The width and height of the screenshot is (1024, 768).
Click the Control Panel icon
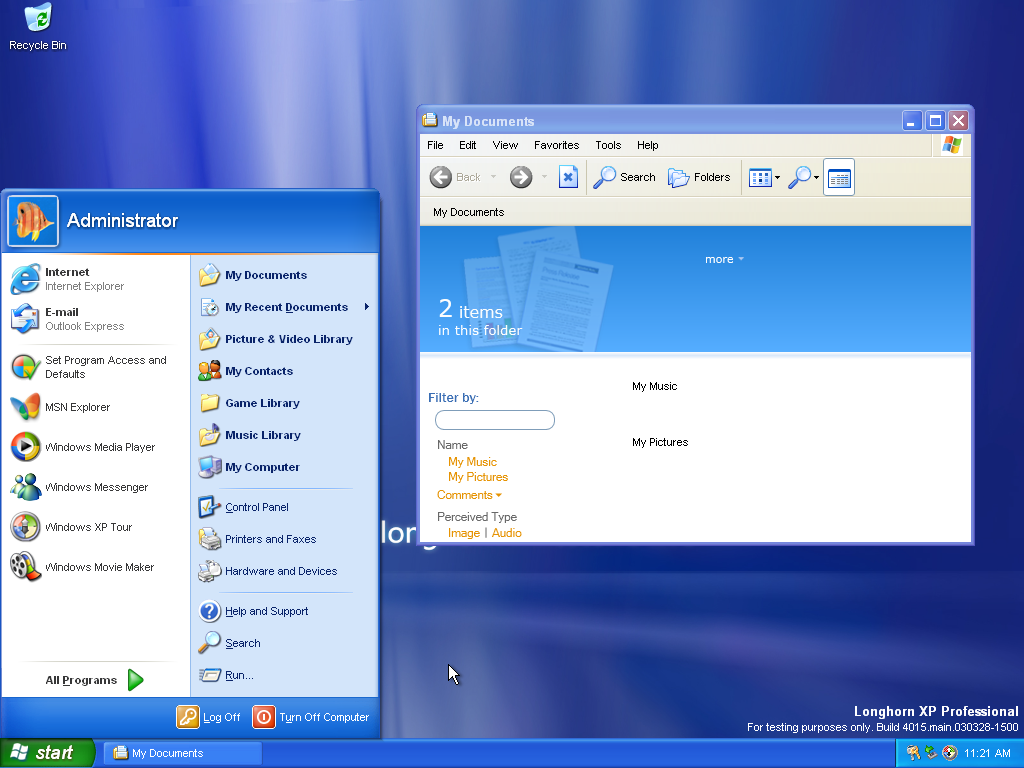click(x=209, y=507)
